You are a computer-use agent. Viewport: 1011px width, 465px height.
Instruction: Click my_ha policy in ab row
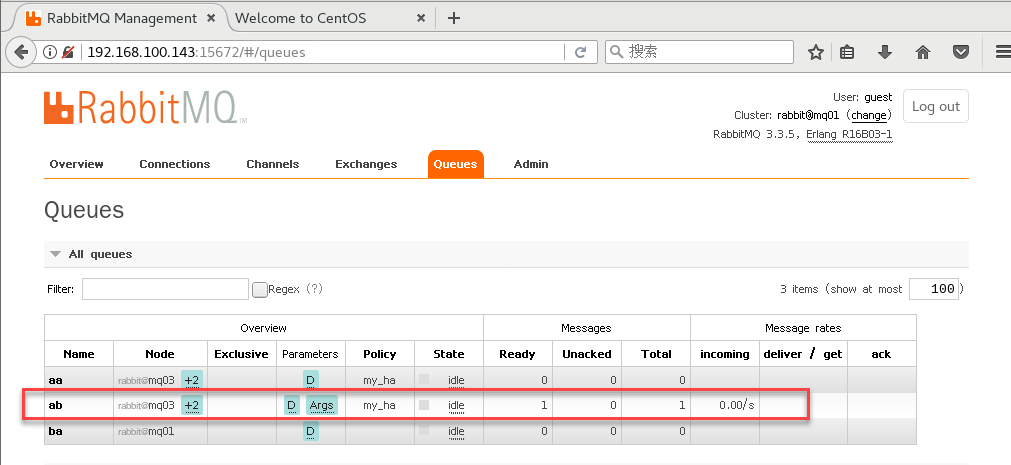coord(379,406)
